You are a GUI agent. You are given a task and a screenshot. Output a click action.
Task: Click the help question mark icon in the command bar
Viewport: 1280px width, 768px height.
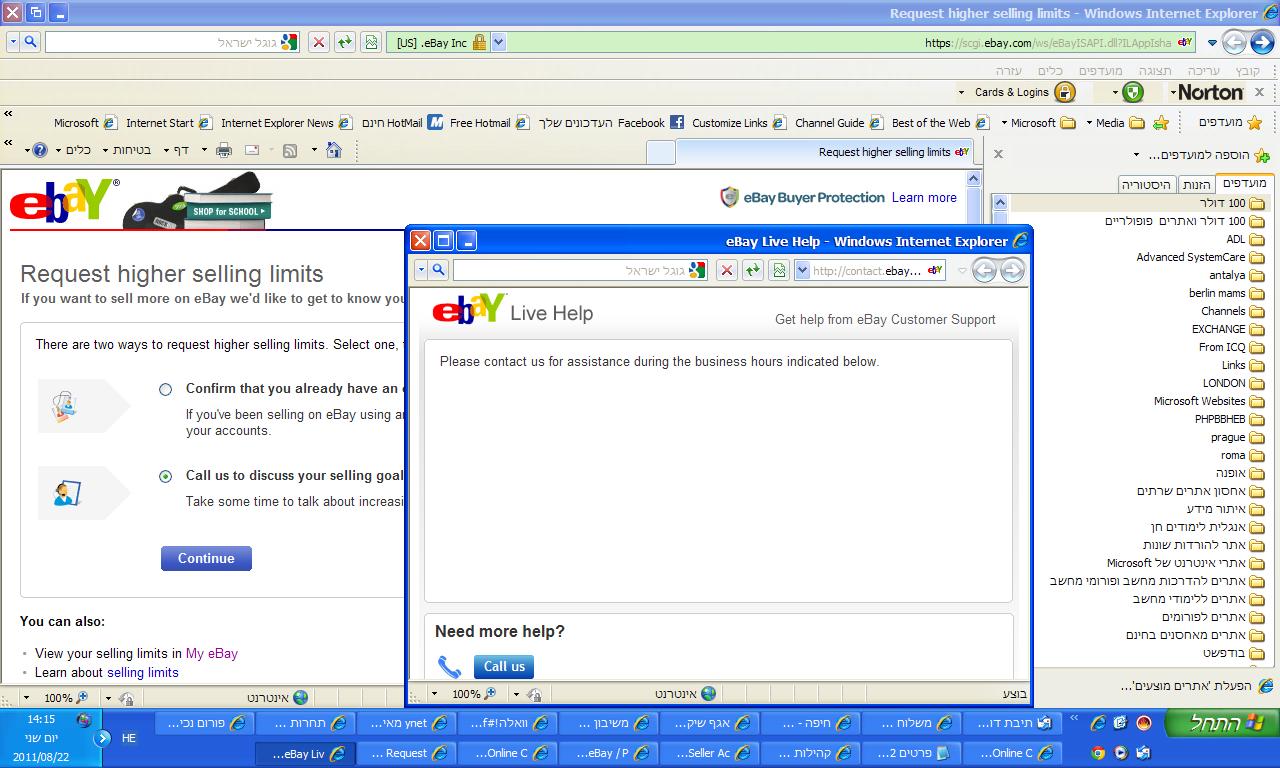[x=40, y=150]
